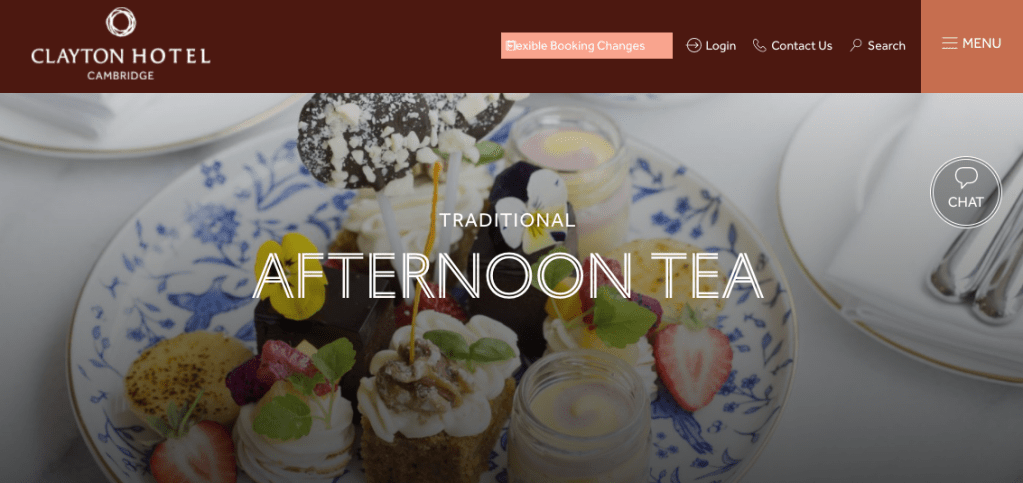
Task: Click the small icon in Flexible Booking Changes
Action: pyautogui.click(x=511, y=45)
